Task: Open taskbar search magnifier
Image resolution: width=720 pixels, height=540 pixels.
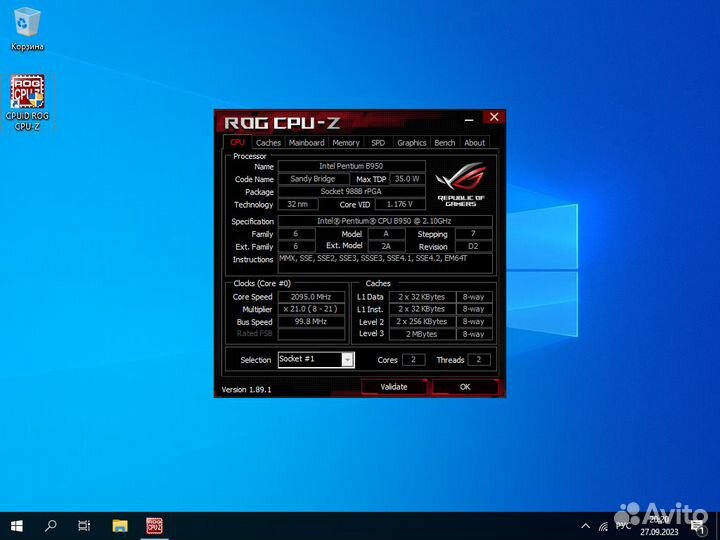Action: coord(50,526)
